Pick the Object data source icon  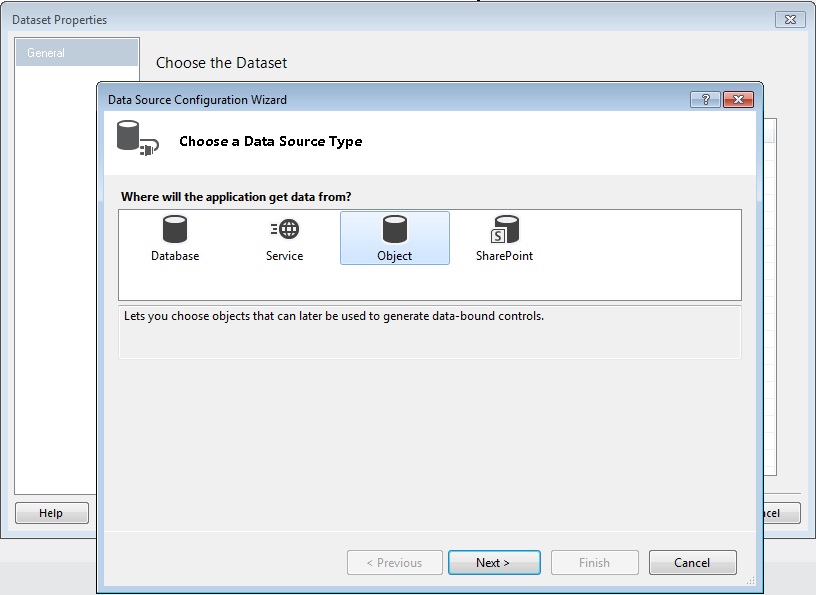[395, 231]
